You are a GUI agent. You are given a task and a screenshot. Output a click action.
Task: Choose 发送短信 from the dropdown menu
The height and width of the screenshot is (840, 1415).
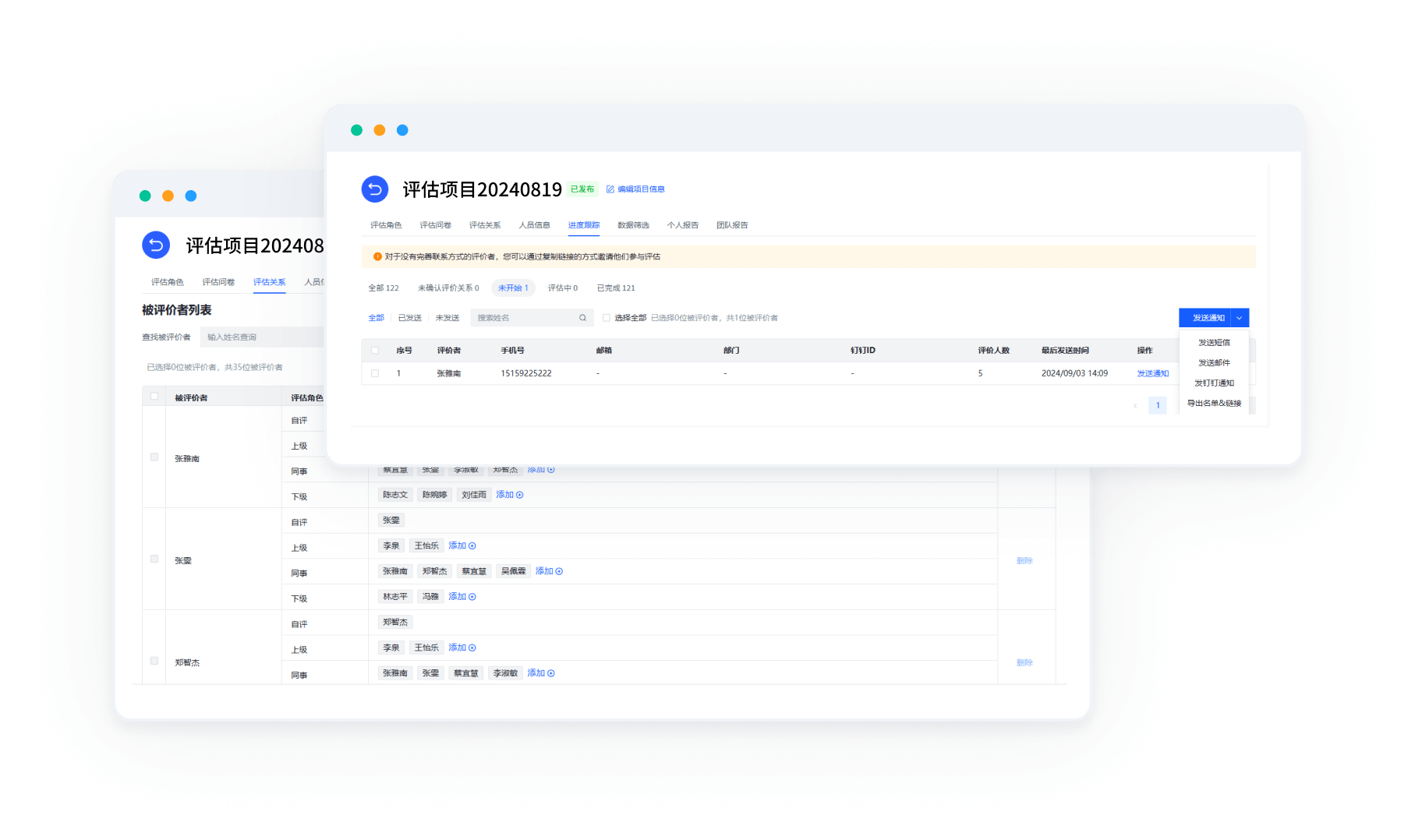[x=1214, y=343]
